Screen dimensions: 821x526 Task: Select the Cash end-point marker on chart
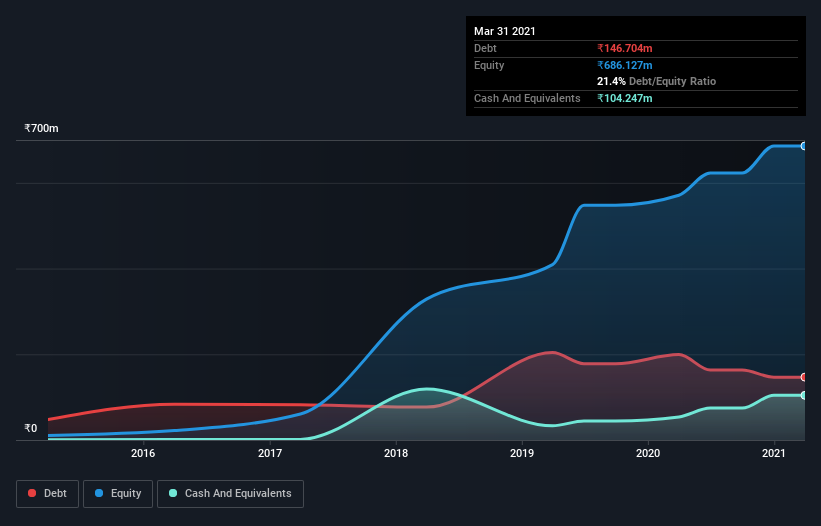[x=804, y=395]
